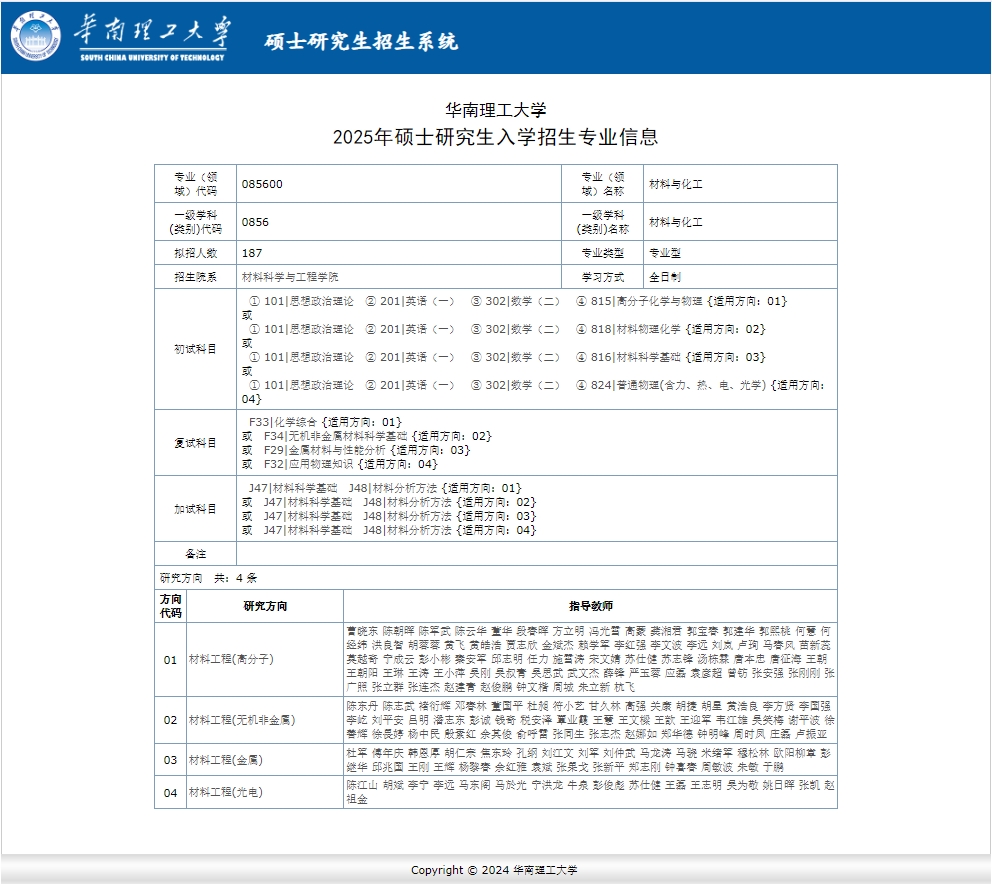
Task: Select the 2025年硕士研究生入学招生专业信息 heading
Action: tap(495, 137)
